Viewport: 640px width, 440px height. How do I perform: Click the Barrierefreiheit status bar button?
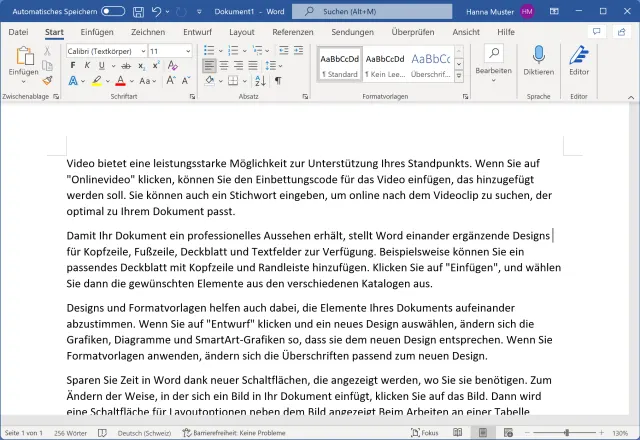coord(224,433)
